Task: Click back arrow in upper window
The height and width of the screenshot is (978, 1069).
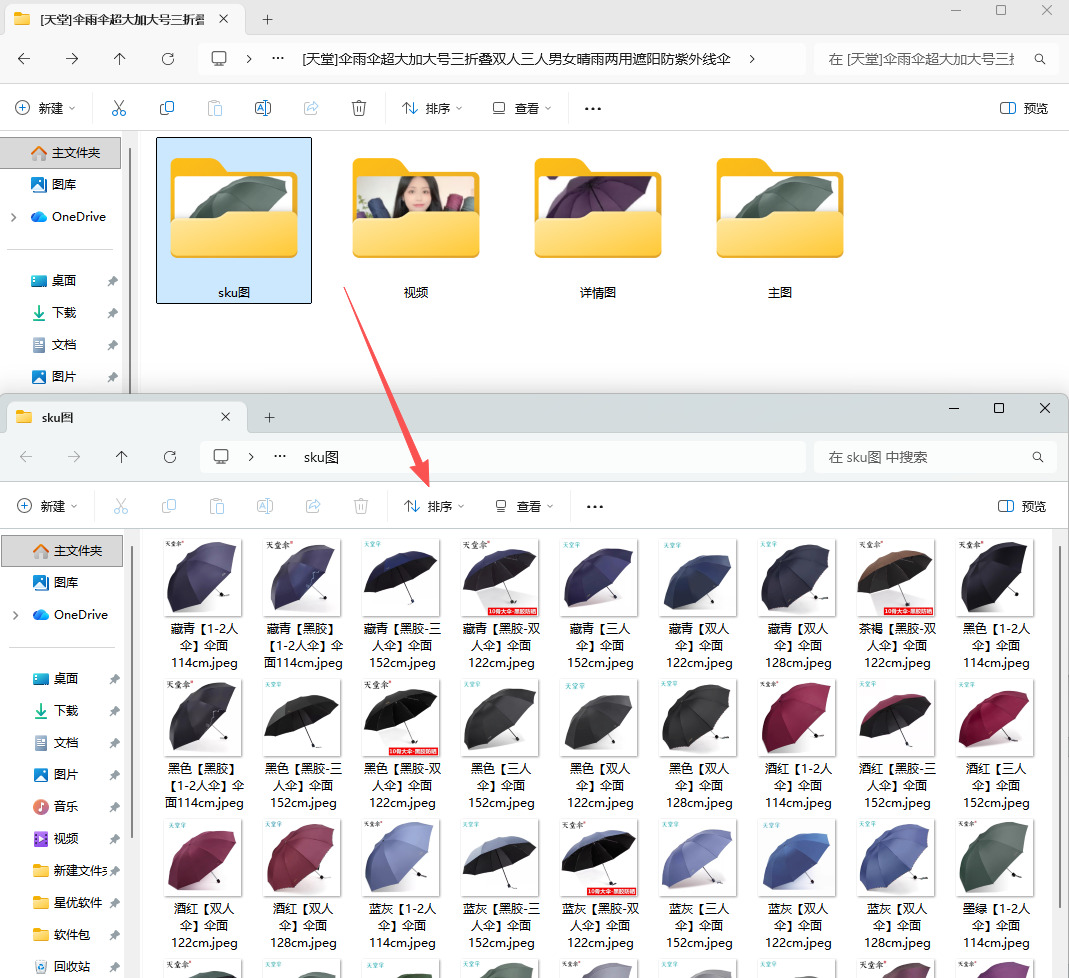Action: [x=24, y=59]
